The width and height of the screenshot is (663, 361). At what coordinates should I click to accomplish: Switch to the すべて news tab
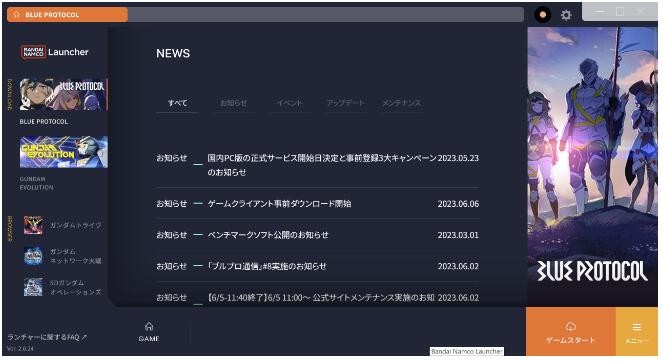(x=178, y=103)
